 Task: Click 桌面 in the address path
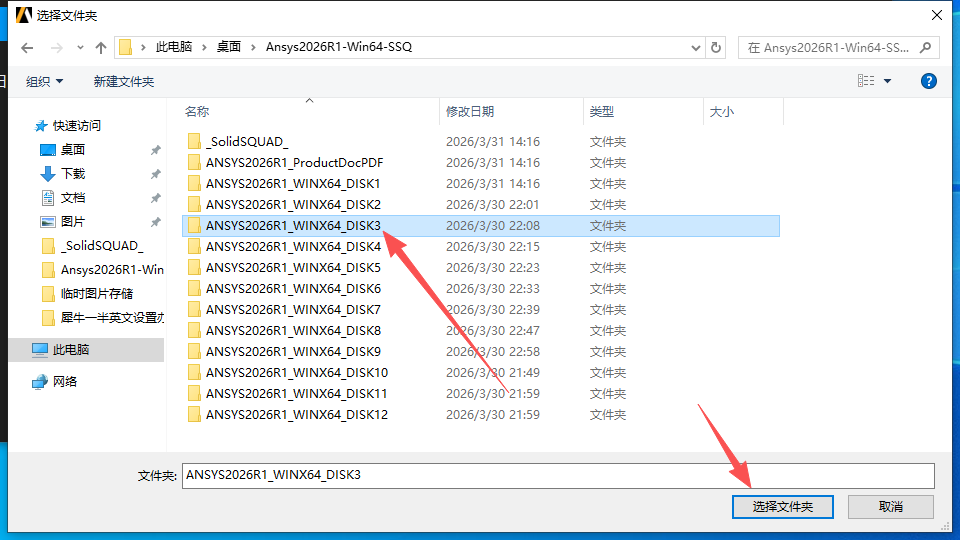(228, 47)
